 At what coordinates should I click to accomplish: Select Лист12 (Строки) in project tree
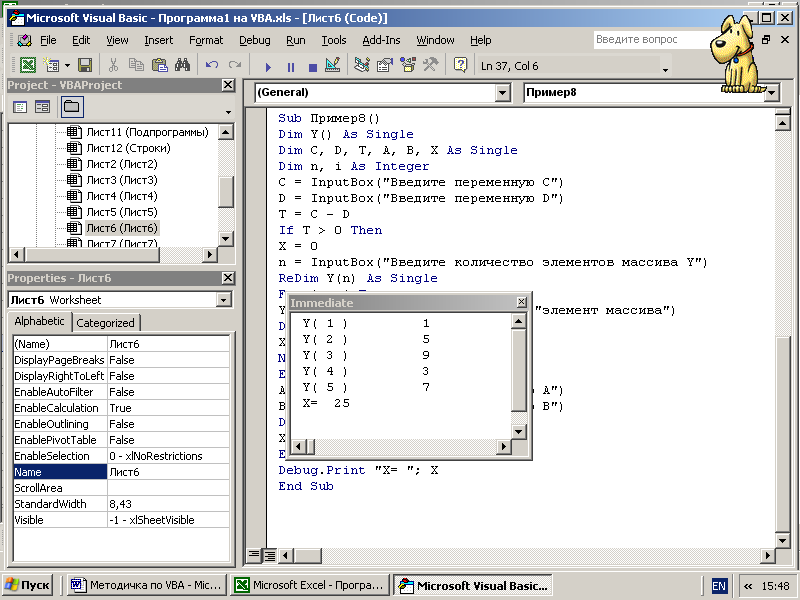129,148
